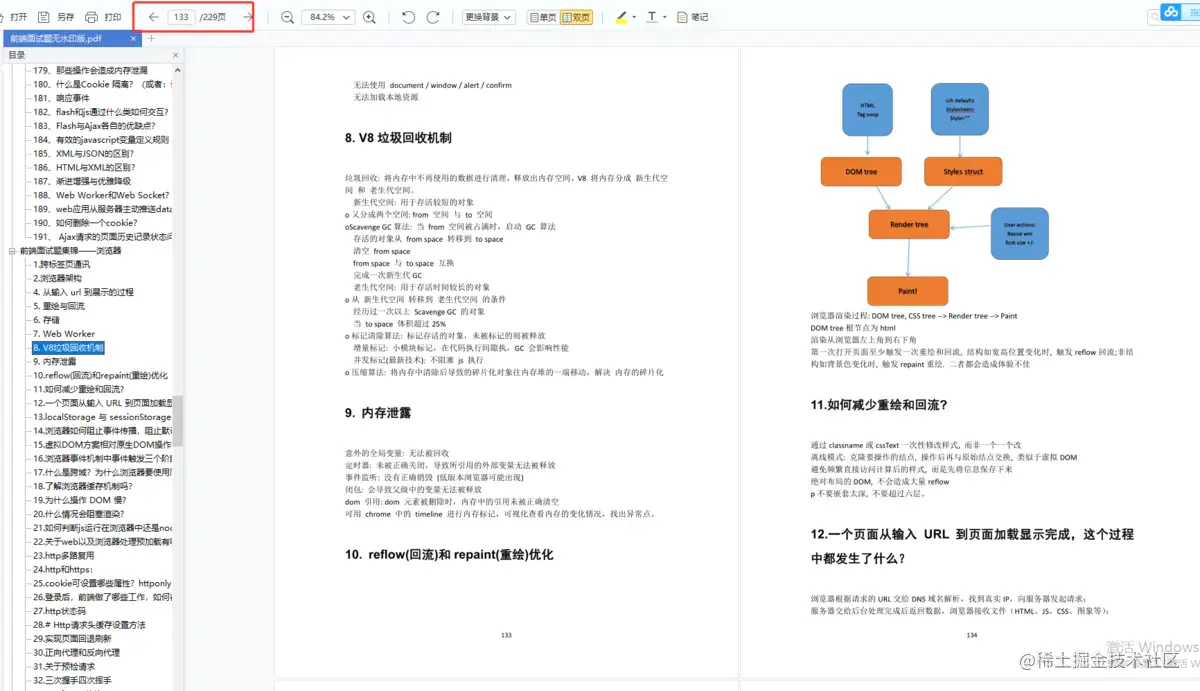Screen dimensions: 1200x691
Task: Open outline item 17.什么是跨域
Action: (x=104, y=472)
